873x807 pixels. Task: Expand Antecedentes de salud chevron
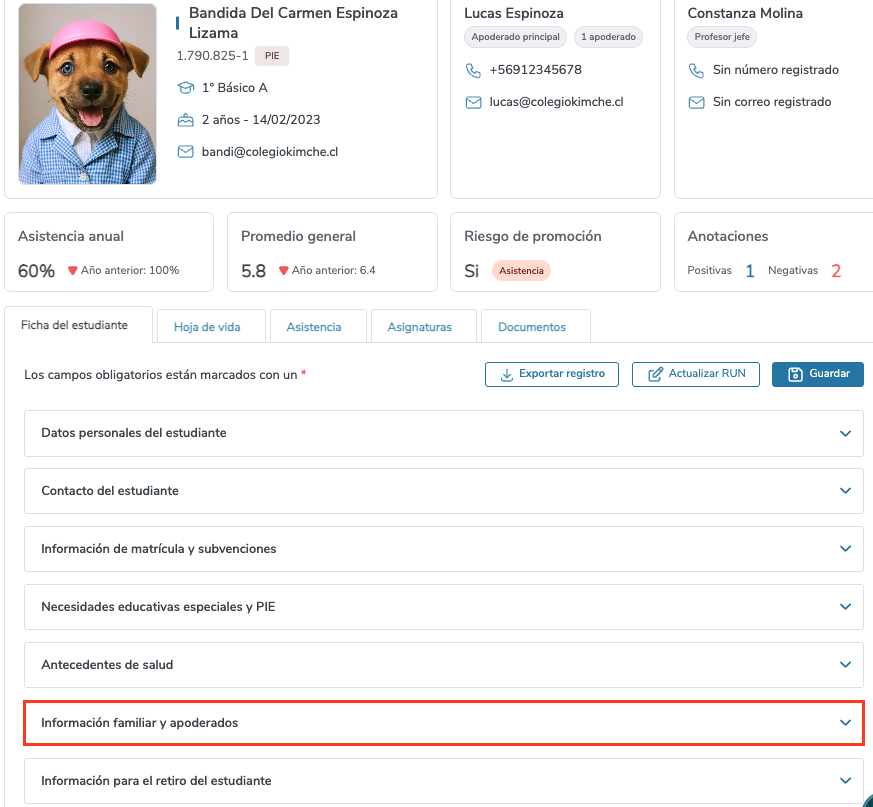pos(845,664)
